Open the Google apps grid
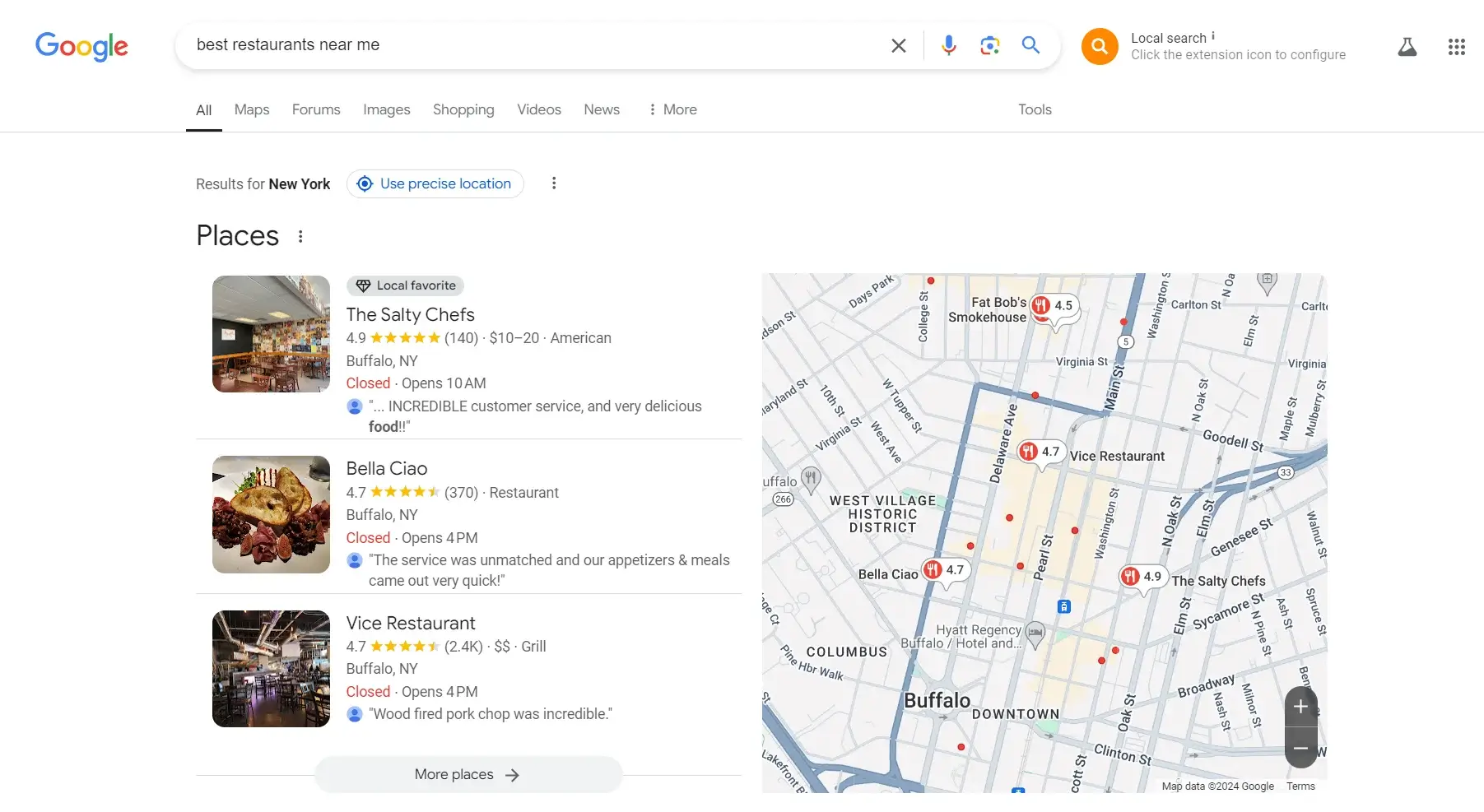 (x=1457, y=47)
